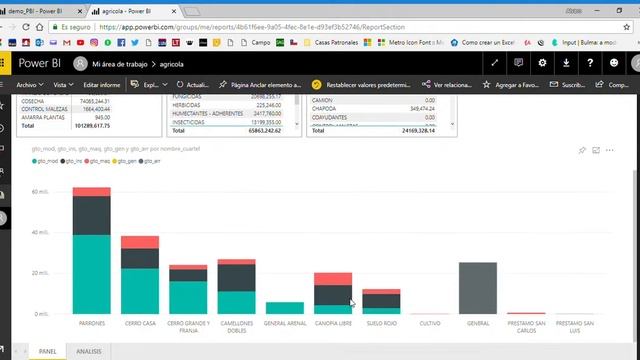Viewport: 640px width, 360px height.
Task: Switch to the PANEL report tab
Action: tap(48, 351)
